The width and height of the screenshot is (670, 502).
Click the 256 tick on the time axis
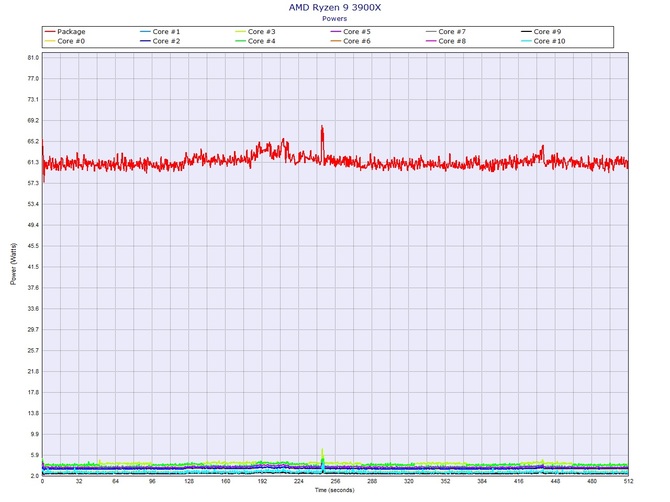(x=335, y=481)
